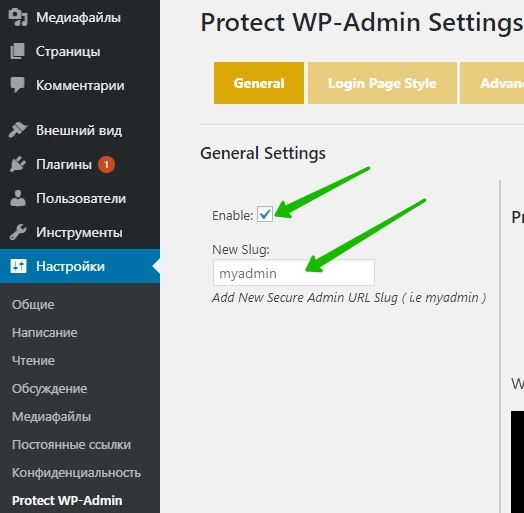Click the Инструменты wrench icon
Image resolution: width=524 pixels, height=513 pixels.
(x=18, y=232)
